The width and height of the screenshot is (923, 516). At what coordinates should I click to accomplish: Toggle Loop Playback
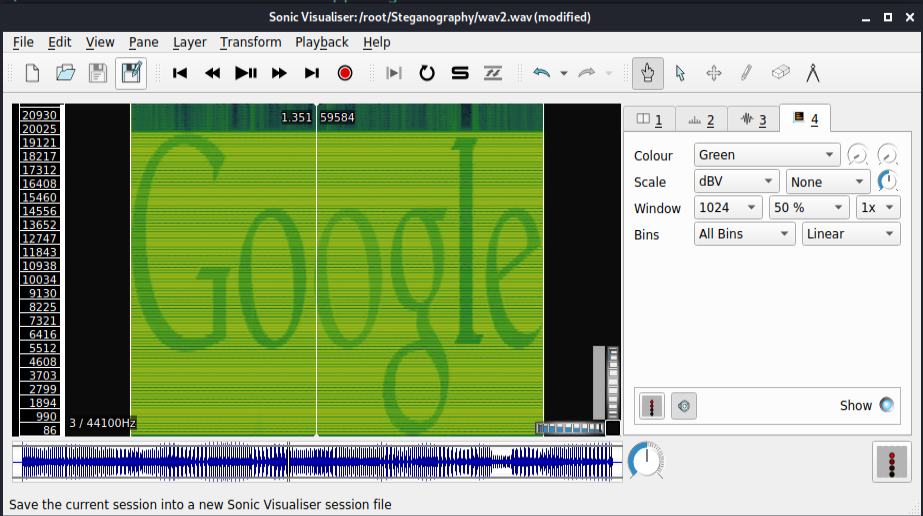[427, 74]
